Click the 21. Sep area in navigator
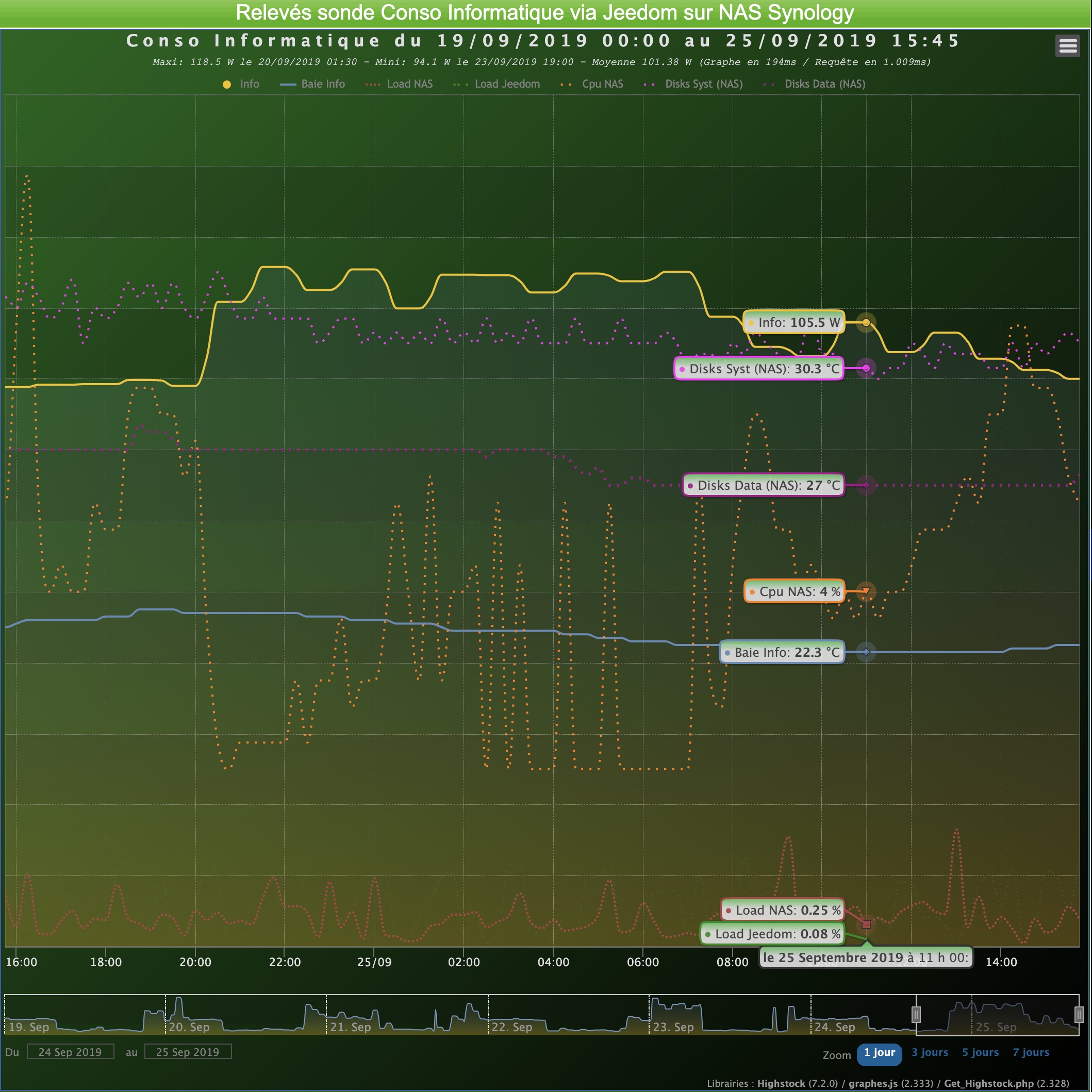 pos(351,1027)
